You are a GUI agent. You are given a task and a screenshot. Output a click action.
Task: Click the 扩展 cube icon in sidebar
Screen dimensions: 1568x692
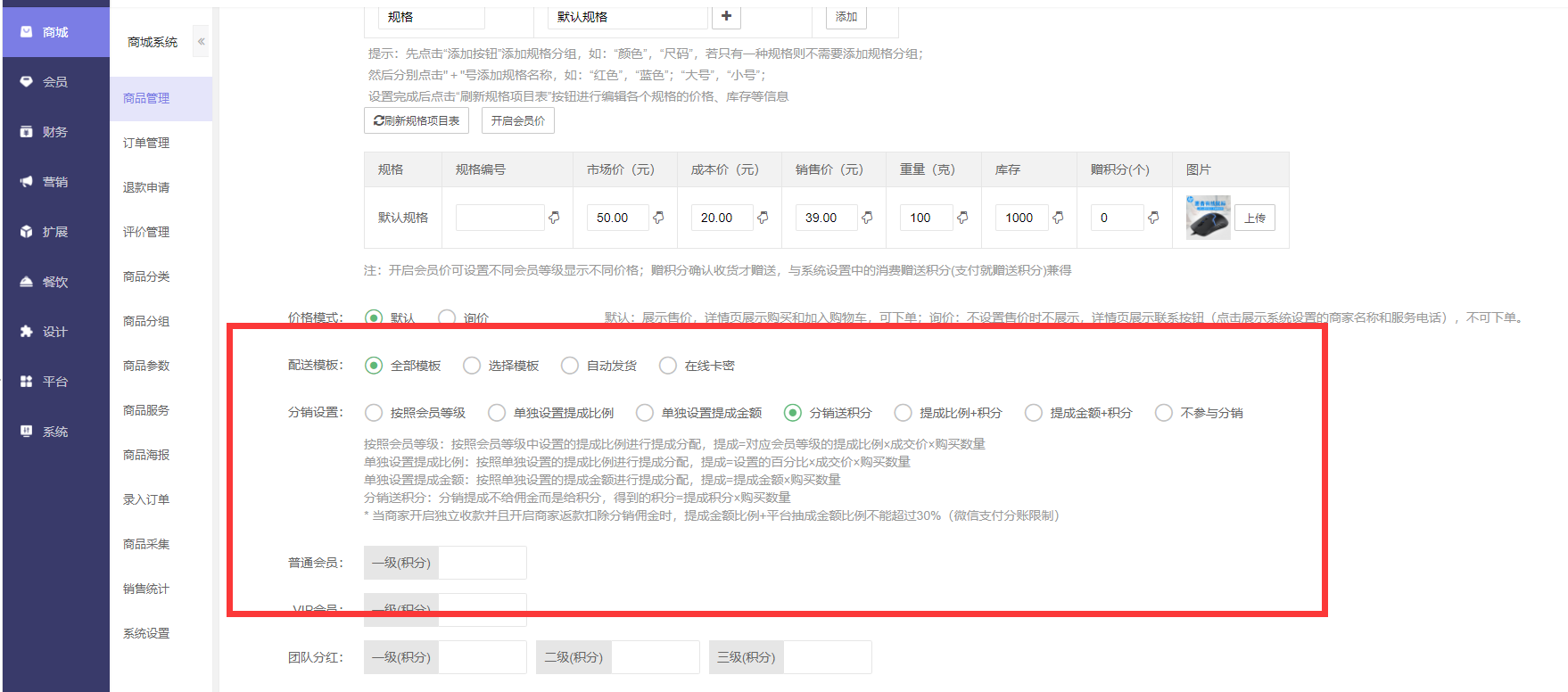(27, 231)
